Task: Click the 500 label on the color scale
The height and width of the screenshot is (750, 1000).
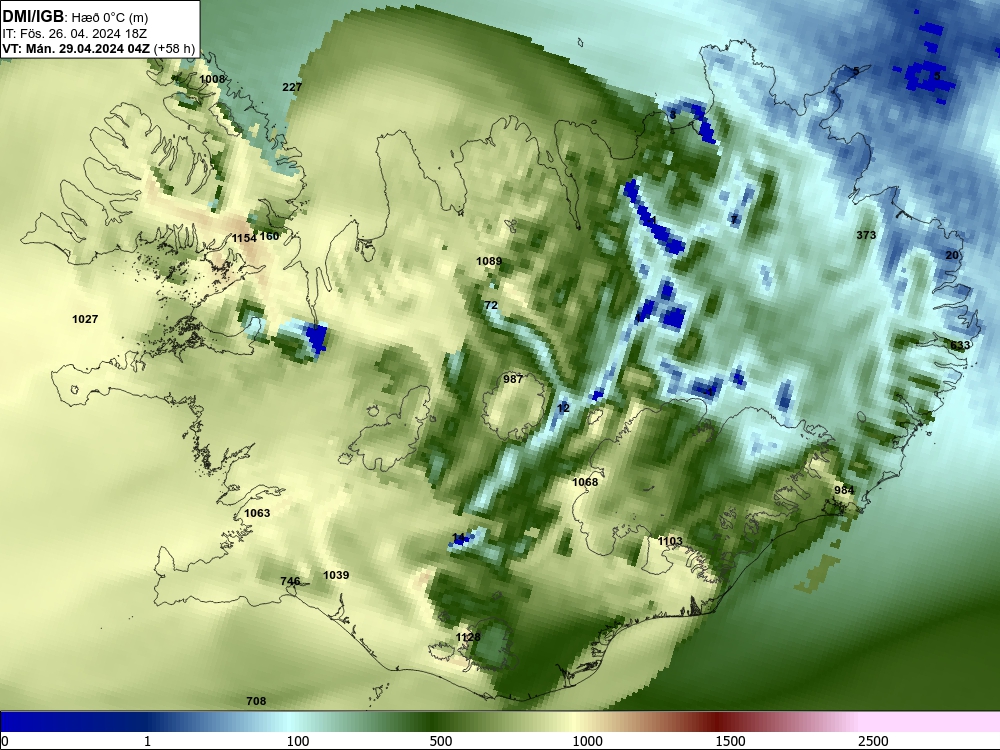Action: [x=441, y=741]
